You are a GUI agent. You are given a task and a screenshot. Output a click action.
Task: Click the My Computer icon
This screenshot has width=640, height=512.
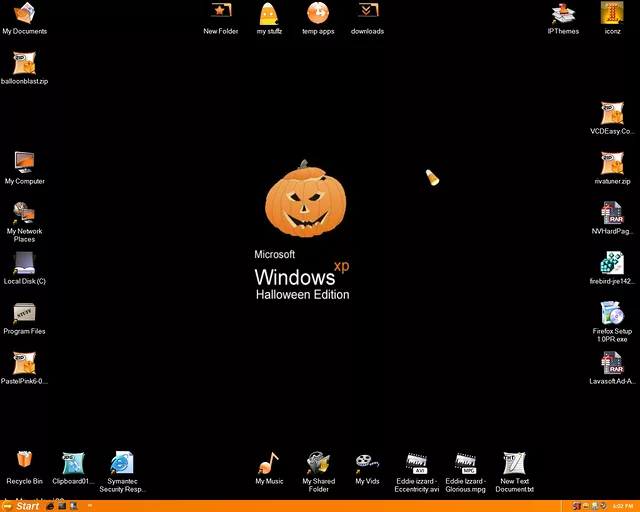pyautogui.click(x=24, y=163)
